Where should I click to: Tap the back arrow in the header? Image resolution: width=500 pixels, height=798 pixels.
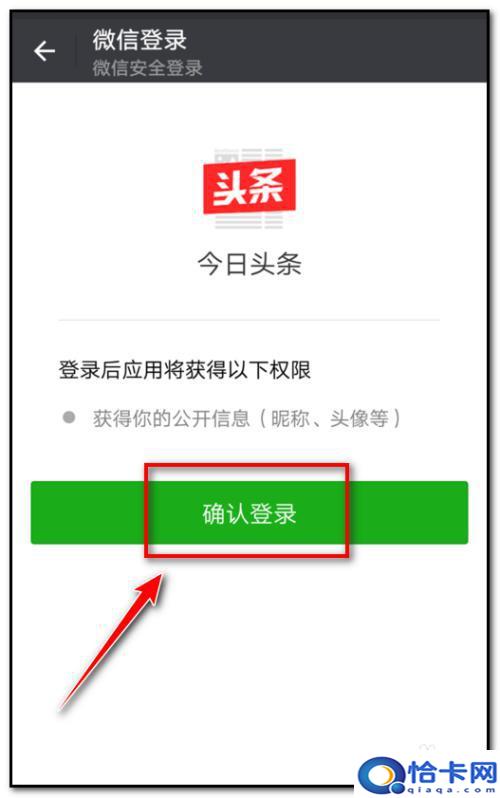click(x=44, y=51)
